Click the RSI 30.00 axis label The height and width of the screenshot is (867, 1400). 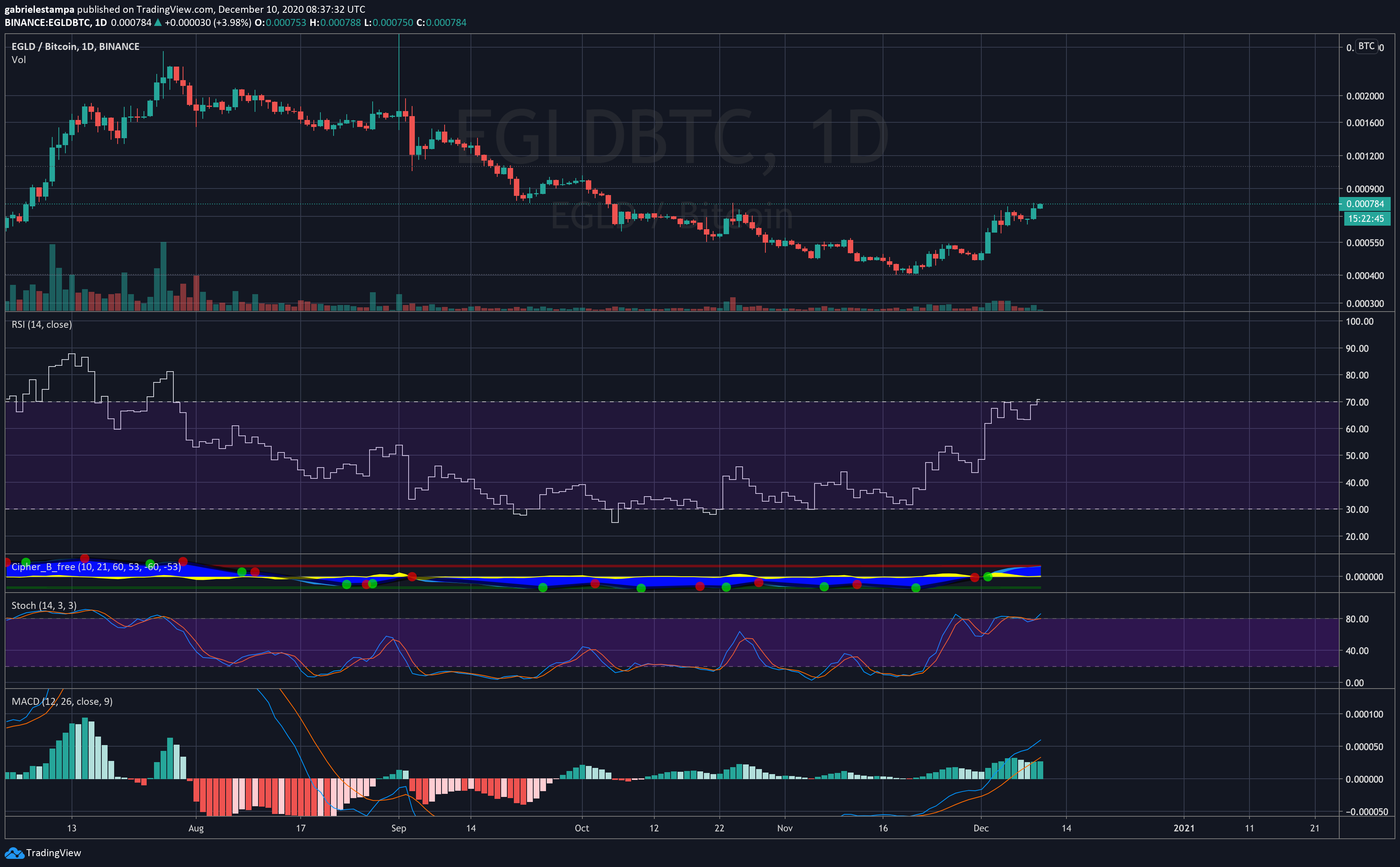pos(1357,509)
